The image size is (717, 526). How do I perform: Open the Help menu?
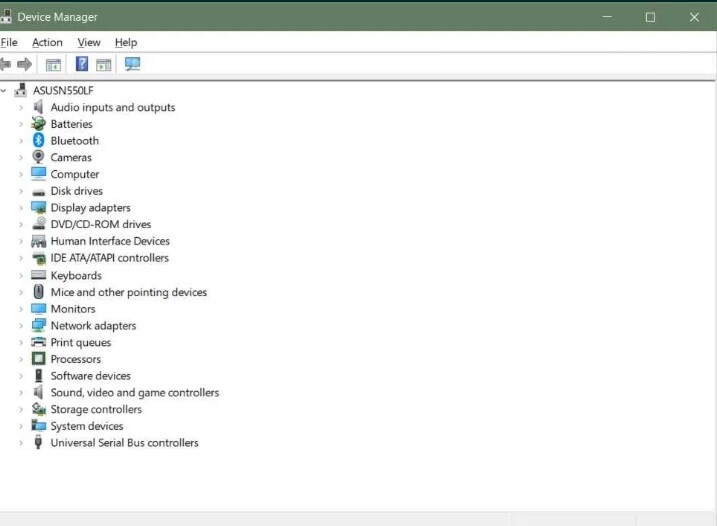[126, 42]
